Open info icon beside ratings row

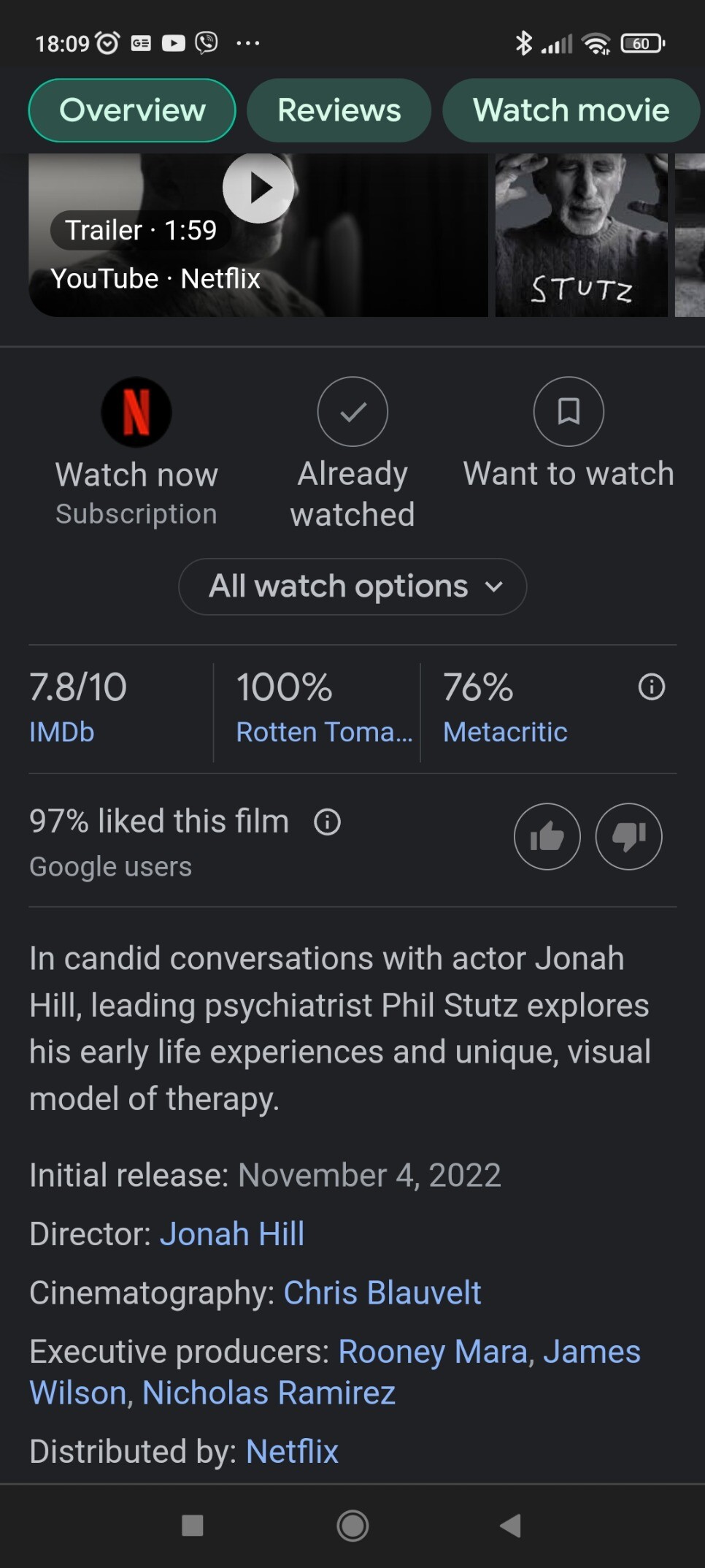click(652, 687)
